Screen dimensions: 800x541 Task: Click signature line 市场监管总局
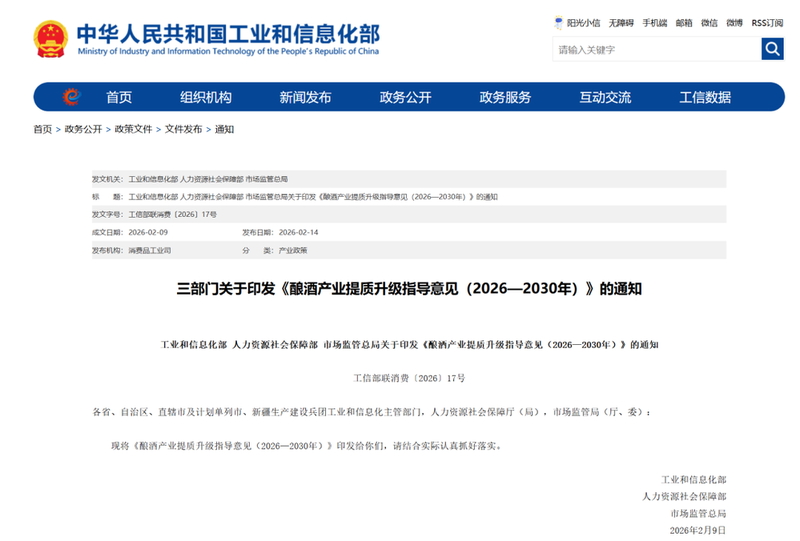(x=698, y=513)
